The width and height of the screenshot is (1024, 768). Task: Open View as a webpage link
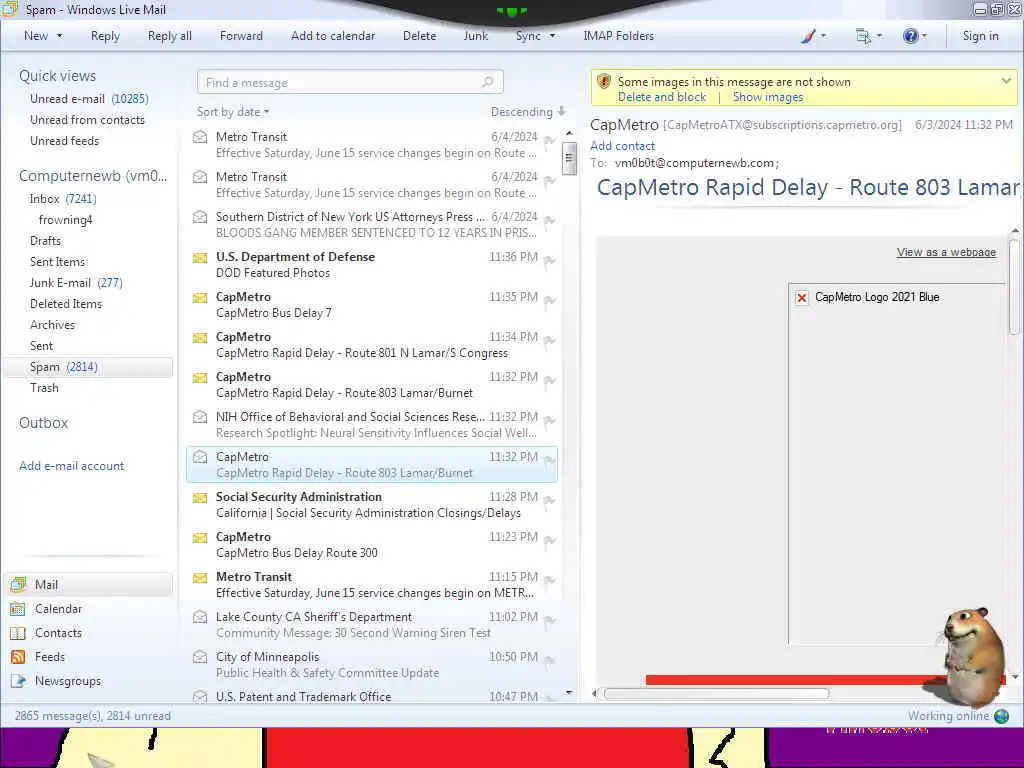pos(946,252)
